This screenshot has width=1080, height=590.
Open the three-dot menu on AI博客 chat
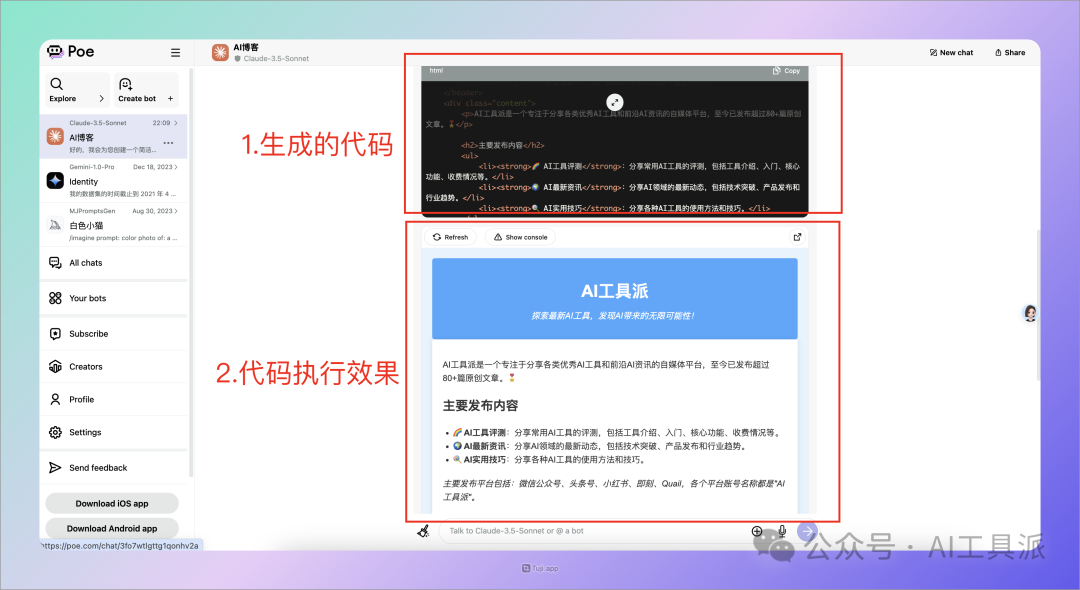click(x=168, y=143)
